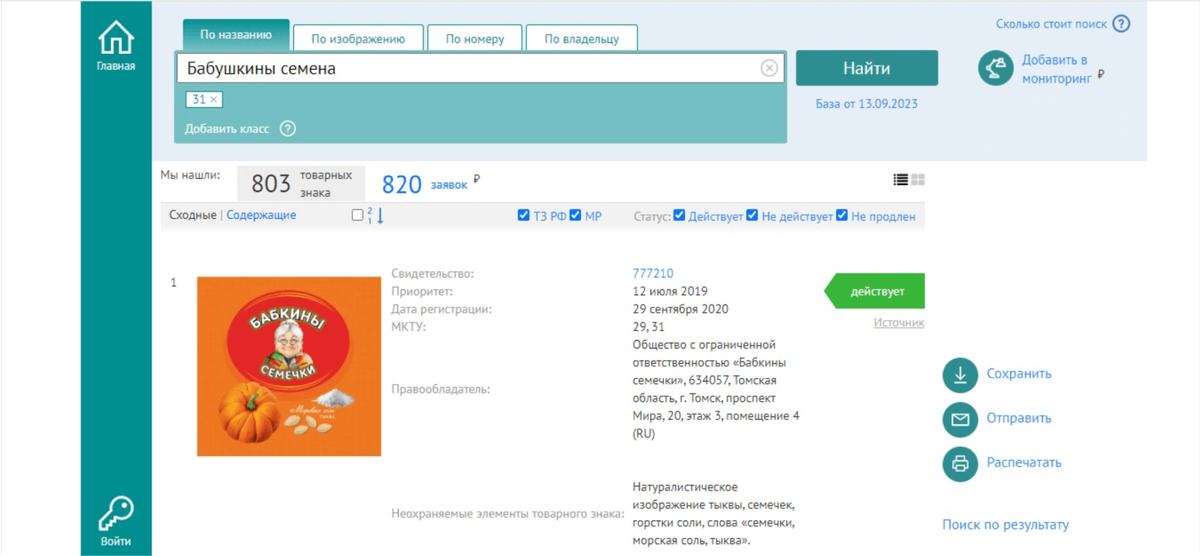This screenshot has height=556, width=1200.
Task: Select the monitoring lamp icon
Action: pos(996,67)
